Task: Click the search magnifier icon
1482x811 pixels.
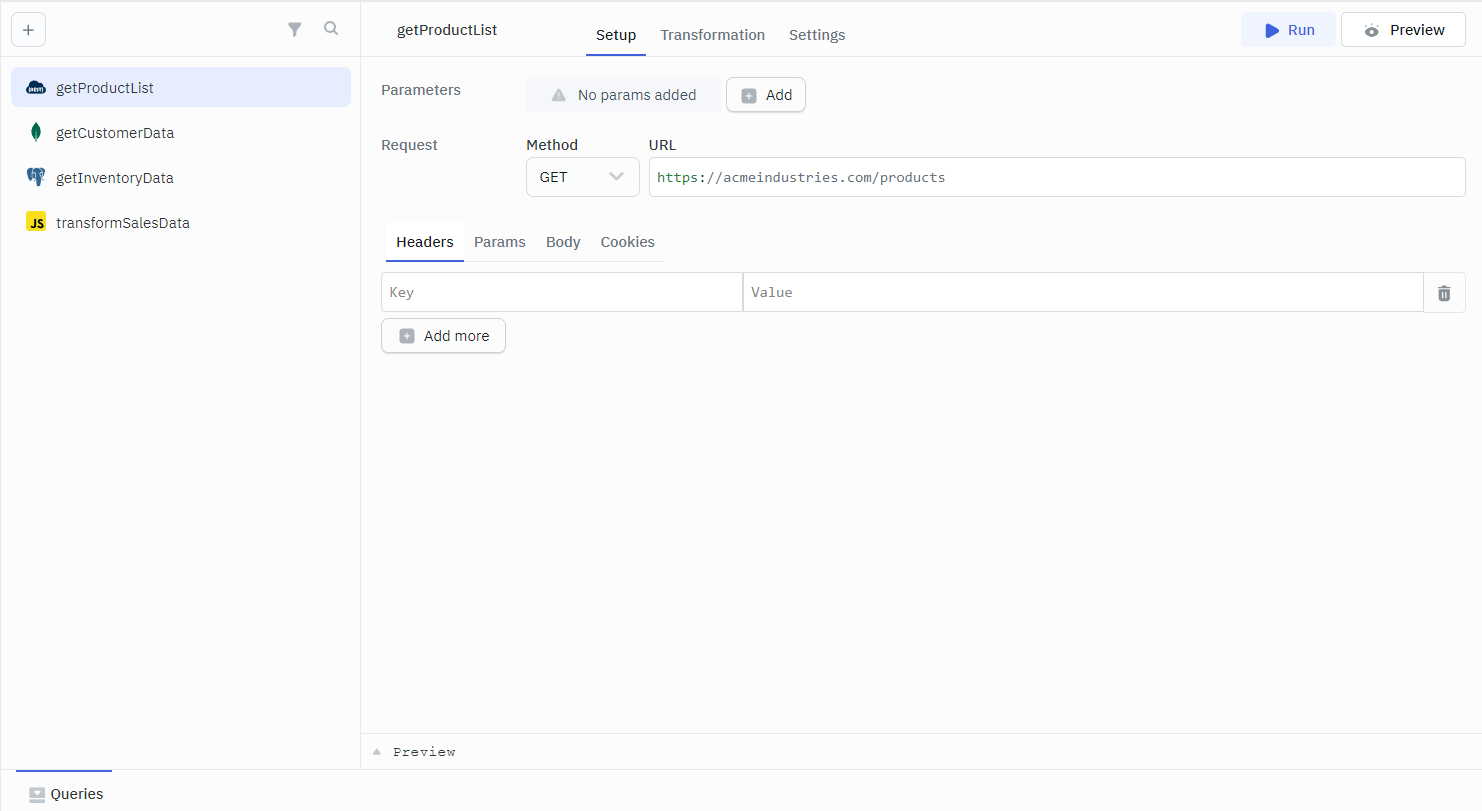Action: (331, 29)
